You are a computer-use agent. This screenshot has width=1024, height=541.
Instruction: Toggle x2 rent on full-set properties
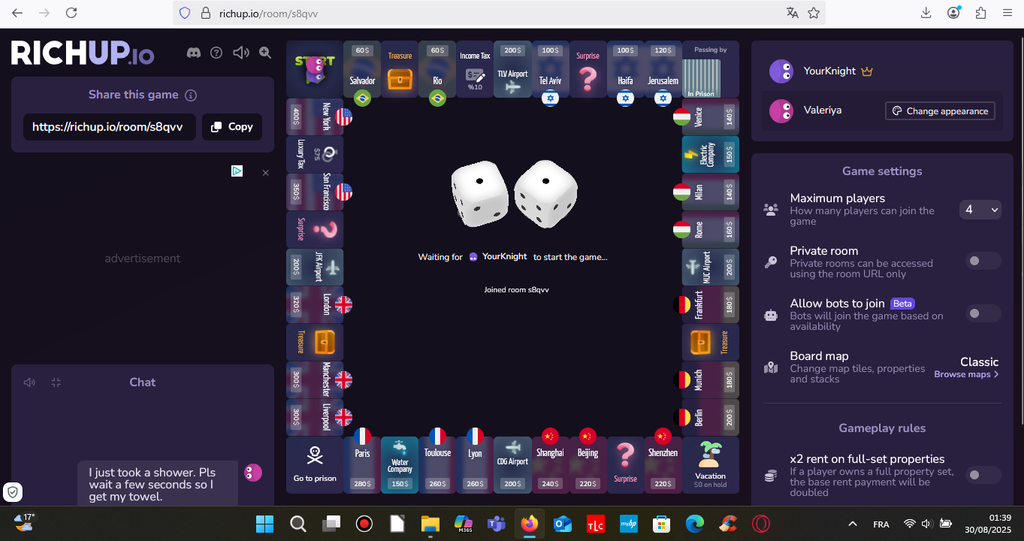tap(982, 475)
